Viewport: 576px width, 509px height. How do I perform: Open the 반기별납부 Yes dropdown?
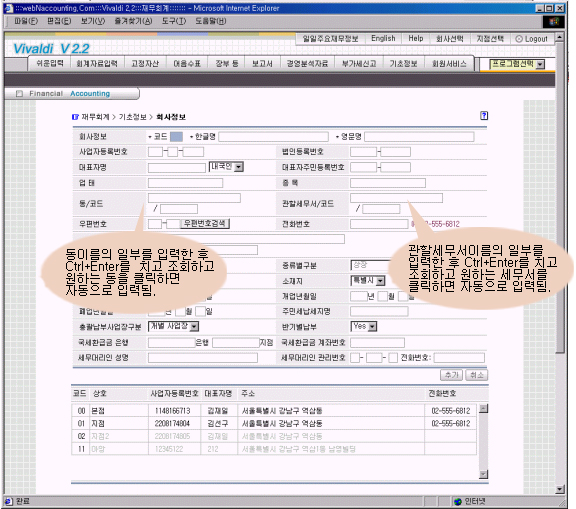(364, 326)
